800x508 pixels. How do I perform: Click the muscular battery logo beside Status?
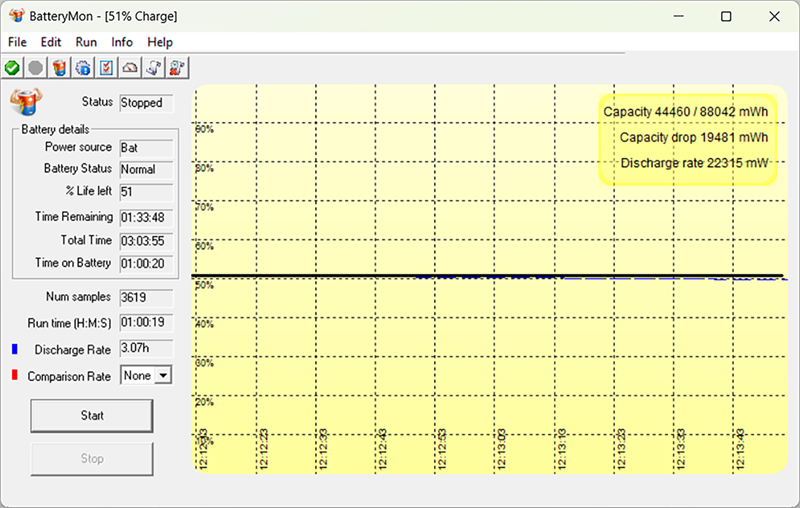26,101
